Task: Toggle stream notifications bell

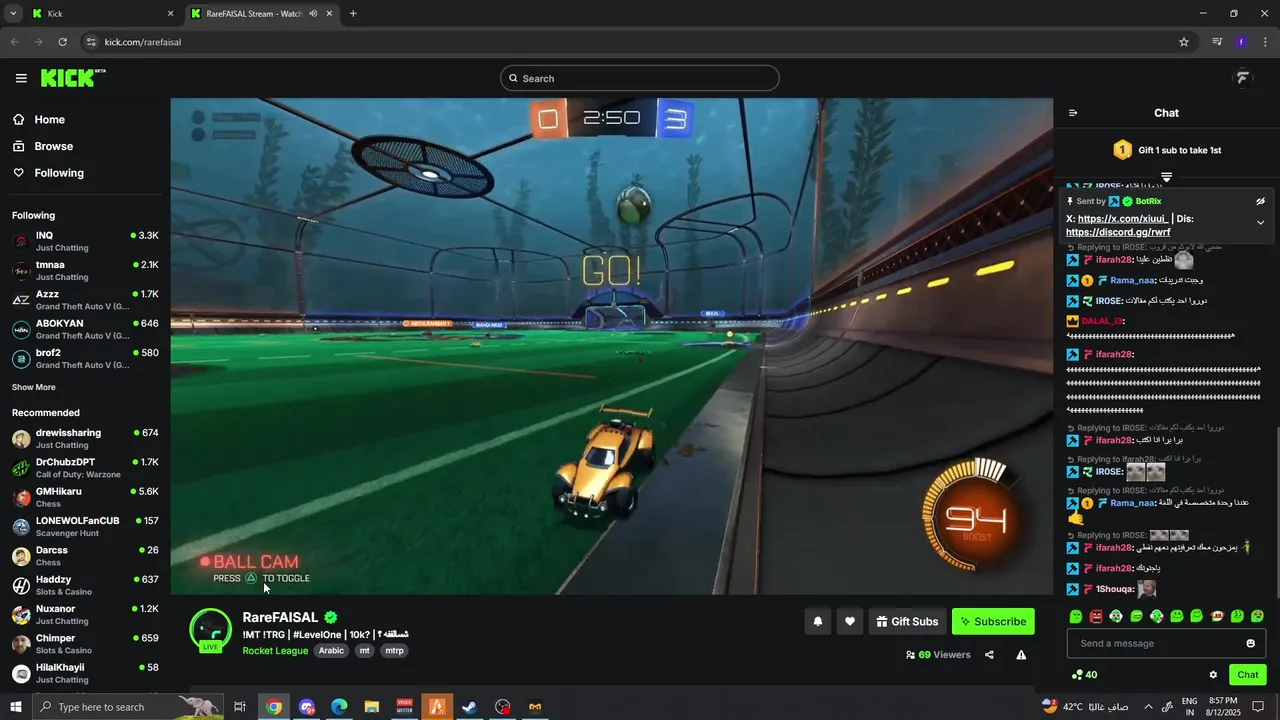Action: pos(818,621)
